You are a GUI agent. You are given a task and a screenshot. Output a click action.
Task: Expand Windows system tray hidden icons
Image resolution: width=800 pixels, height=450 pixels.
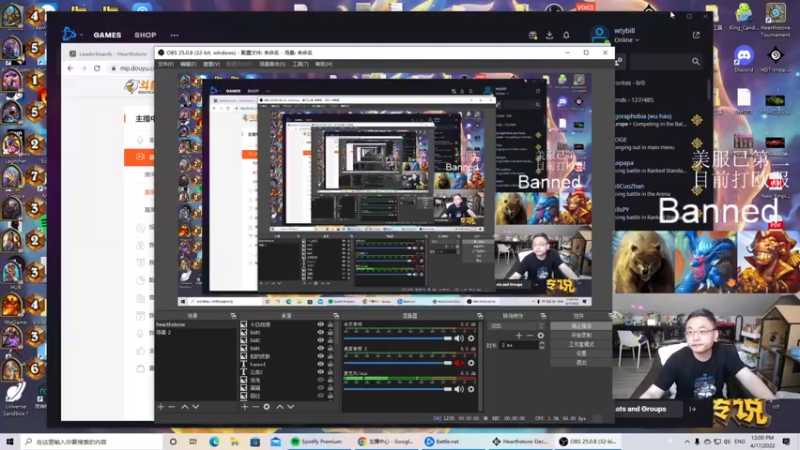coord(687,441)
